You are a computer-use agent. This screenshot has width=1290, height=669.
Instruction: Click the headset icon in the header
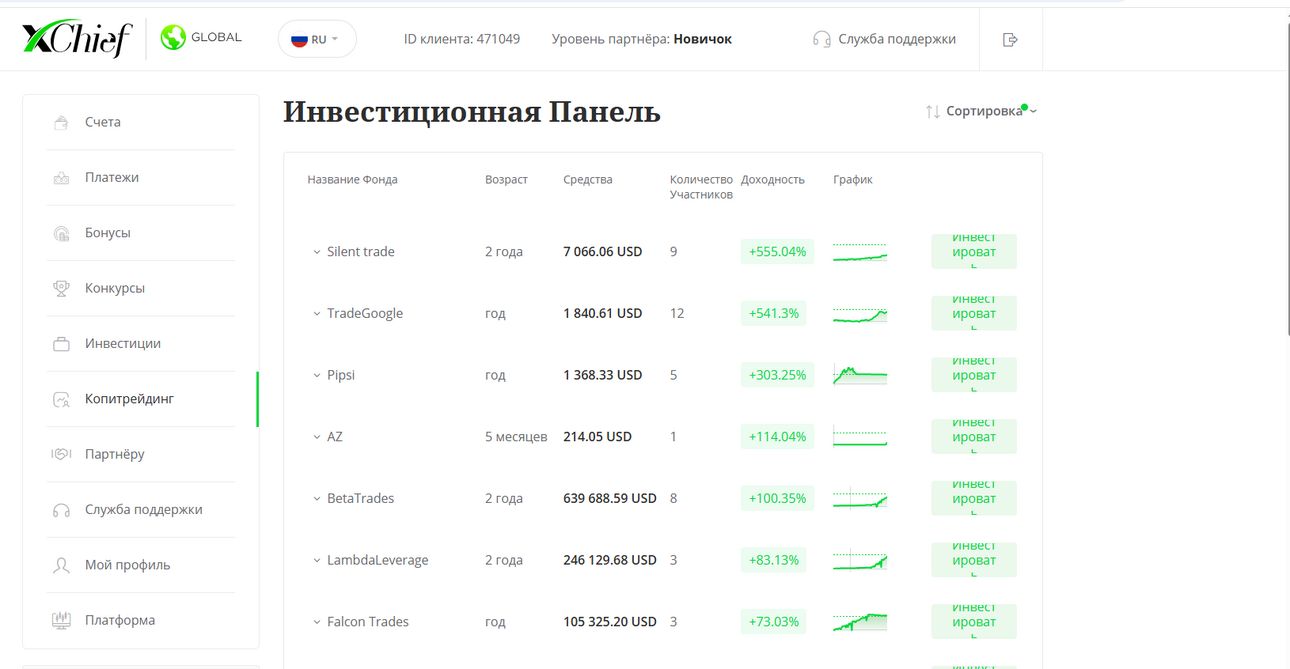822,39
